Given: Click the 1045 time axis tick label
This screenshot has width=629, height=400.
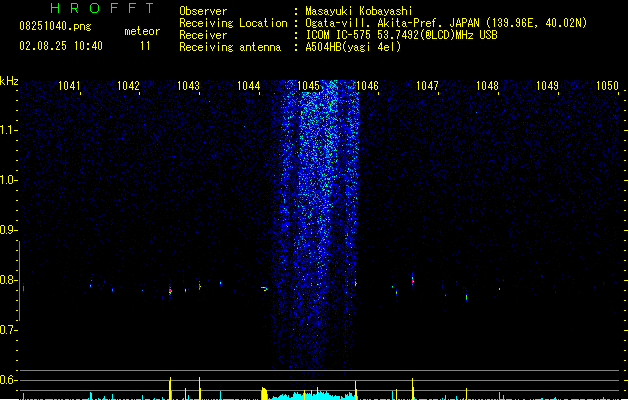Looking at the screenshot, I should click(308, 86).
